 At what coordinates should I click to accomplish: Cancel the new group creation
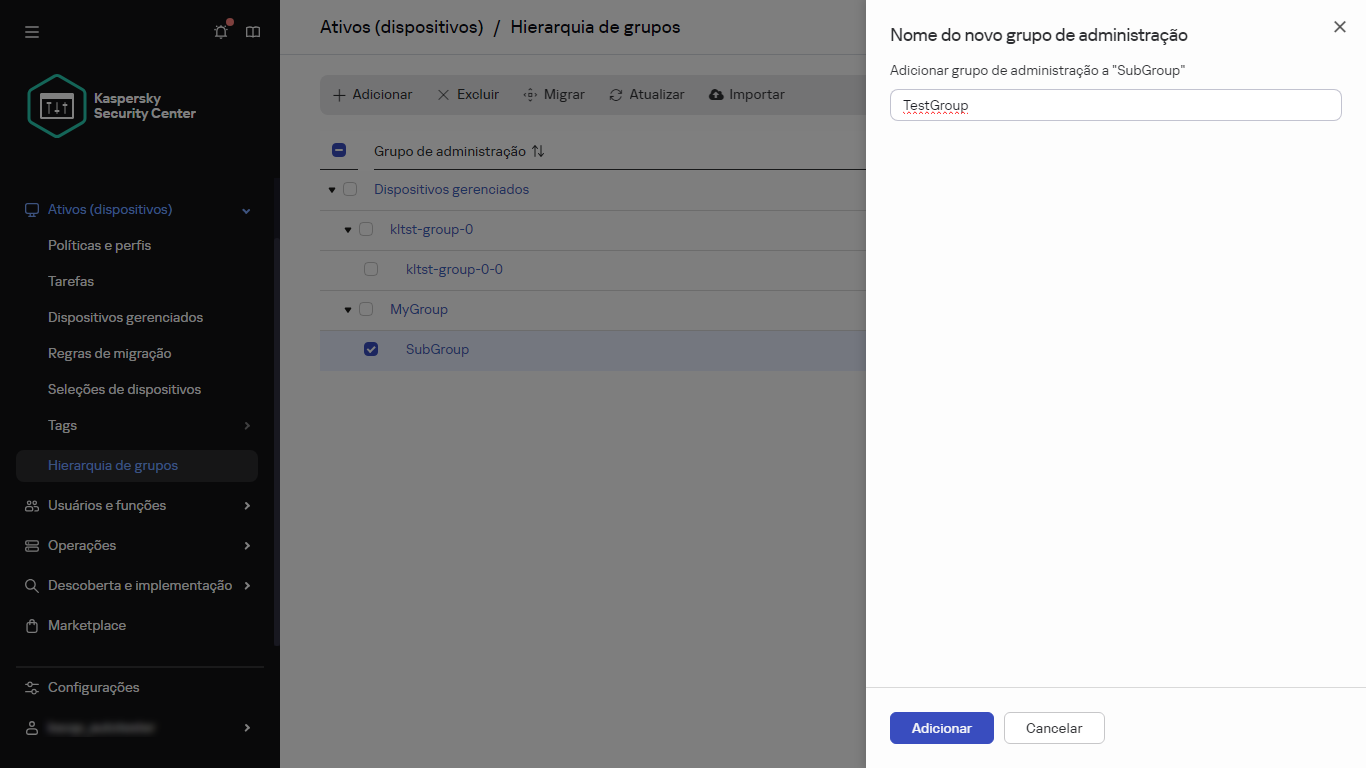coord(1054,728)
